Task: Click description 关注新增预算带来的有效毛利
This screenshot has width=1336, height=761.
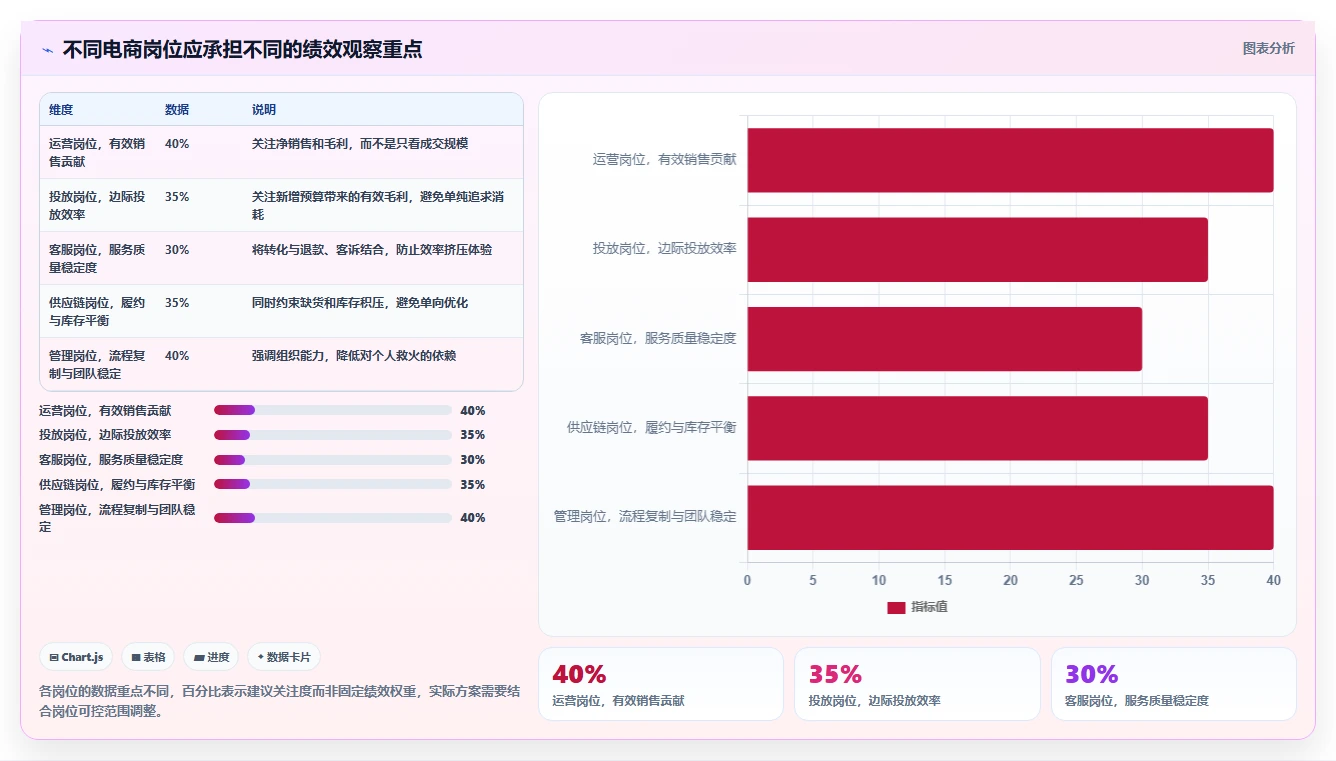Action: point(378,205)
